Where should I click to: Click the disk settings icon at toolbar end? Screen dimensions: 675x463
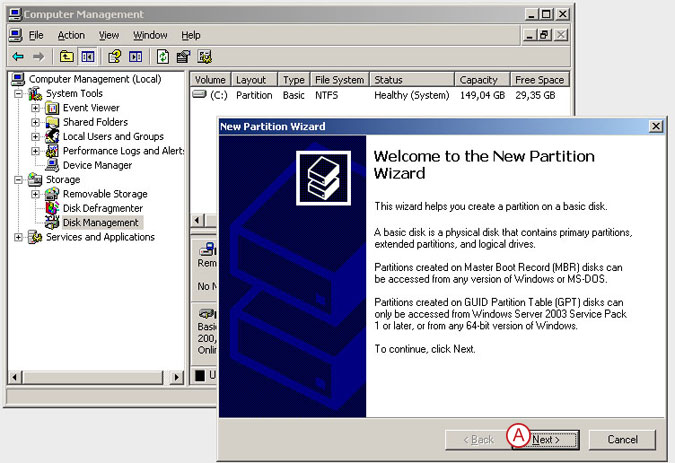(204, 56)
